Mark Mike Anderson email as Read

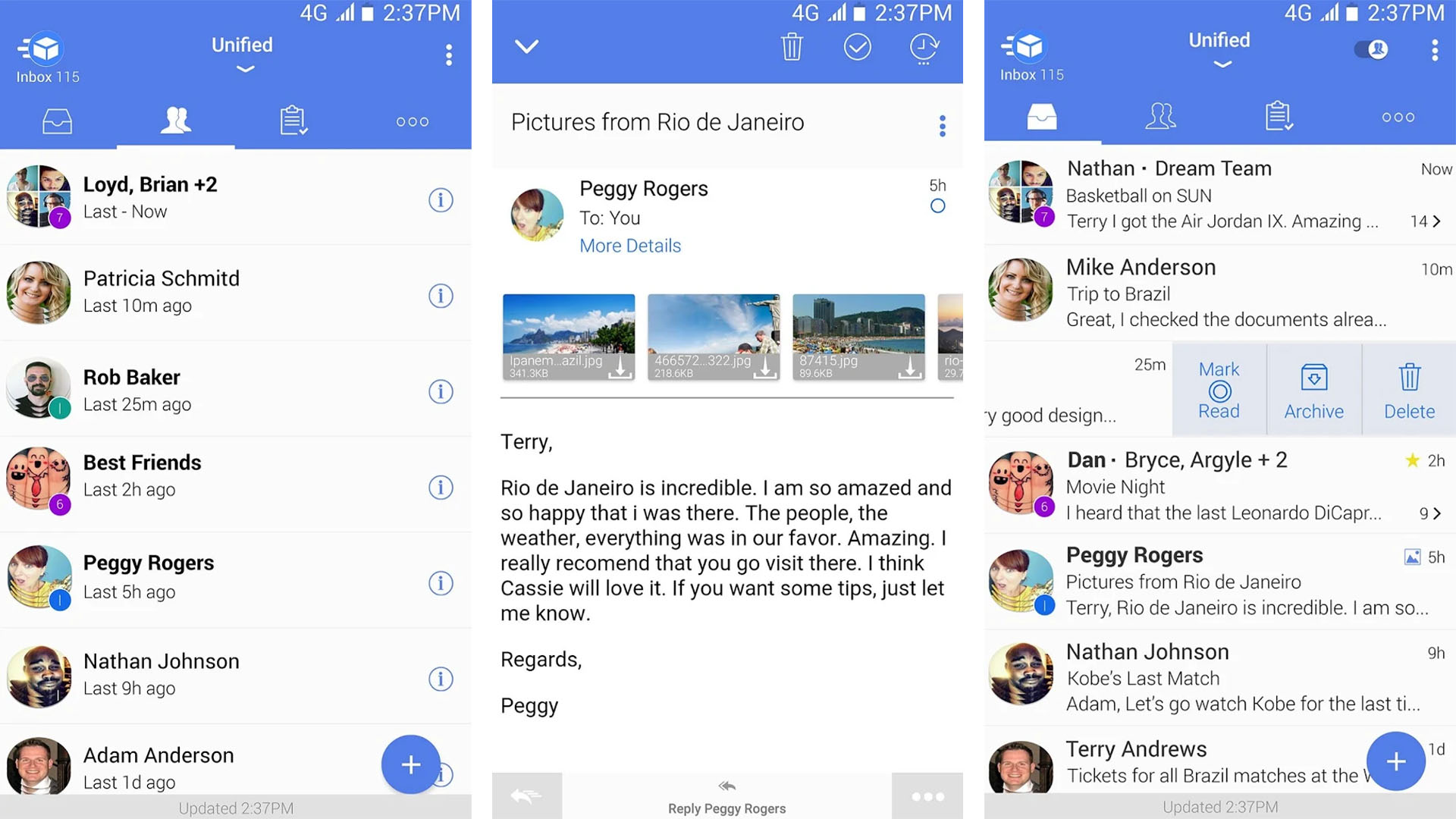tap(1217, 388)
